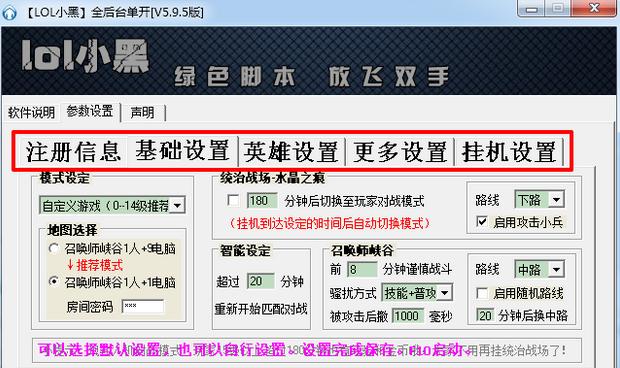Click the 超过 20 分钟 input field
Image resolution: width=620 pixels, height=368 pixels.
(x=260, y=281)
